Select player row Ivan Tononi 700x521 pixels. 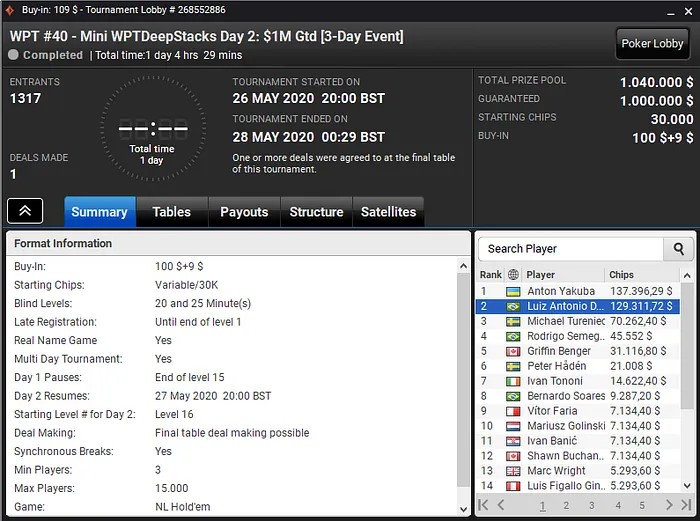click(x=578, y=381)
